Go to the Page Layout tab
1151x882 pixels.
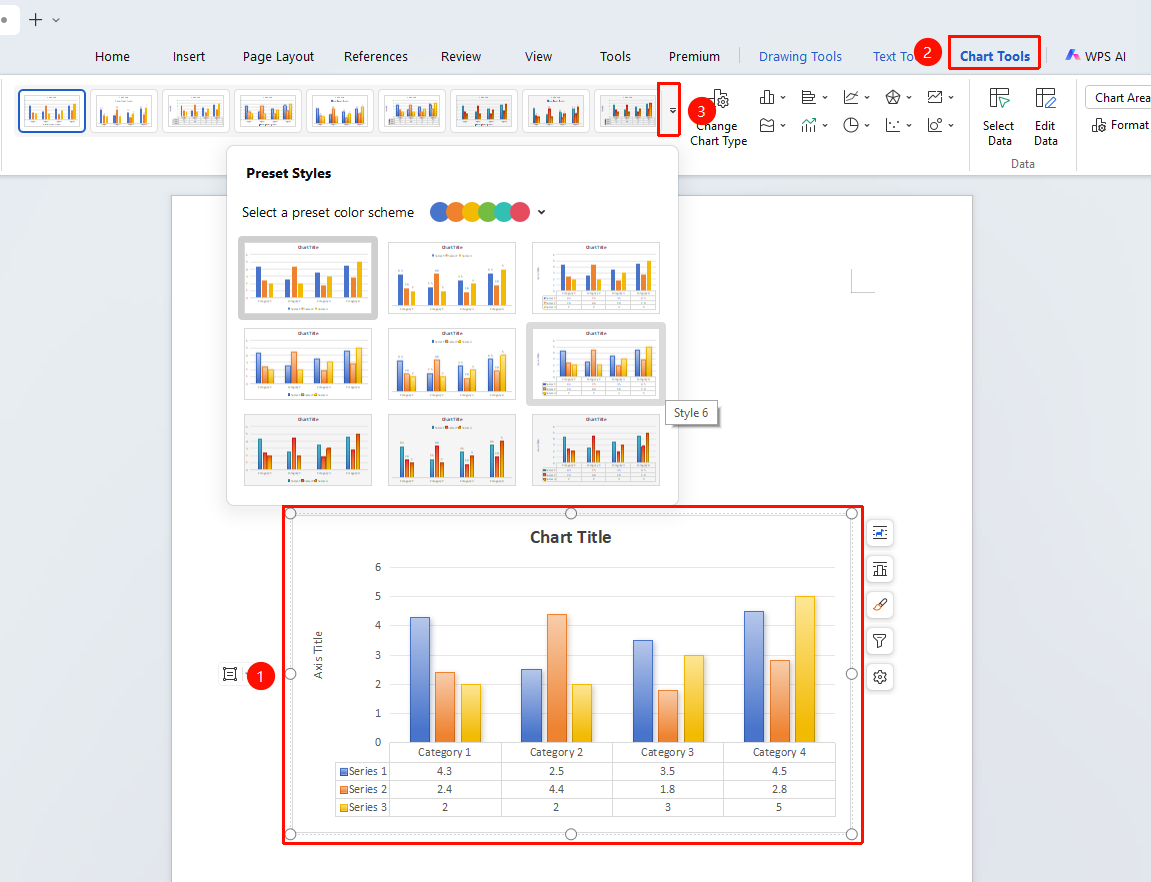point(278,57)
